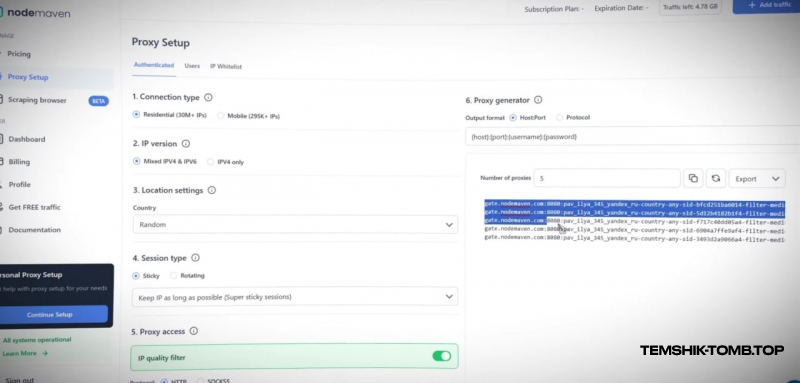Image resolution: width=800 pixels, height=383 pixels.
Task: Click the Number of proxies input field
Action: tap(607, 178)
